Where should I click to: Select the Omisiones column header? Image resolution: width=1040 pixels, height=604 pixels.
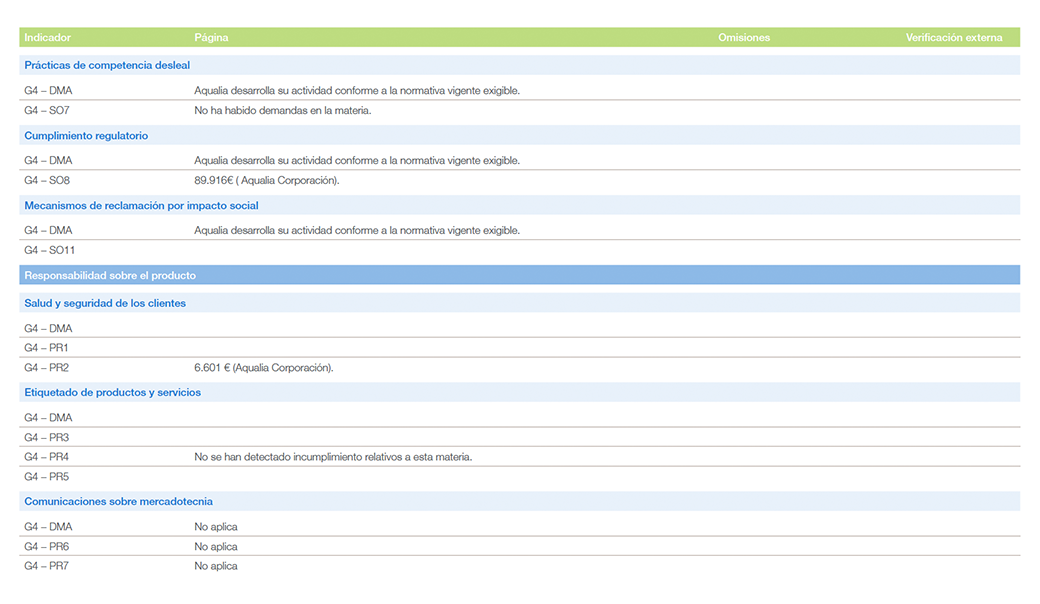tap(744, 38)
